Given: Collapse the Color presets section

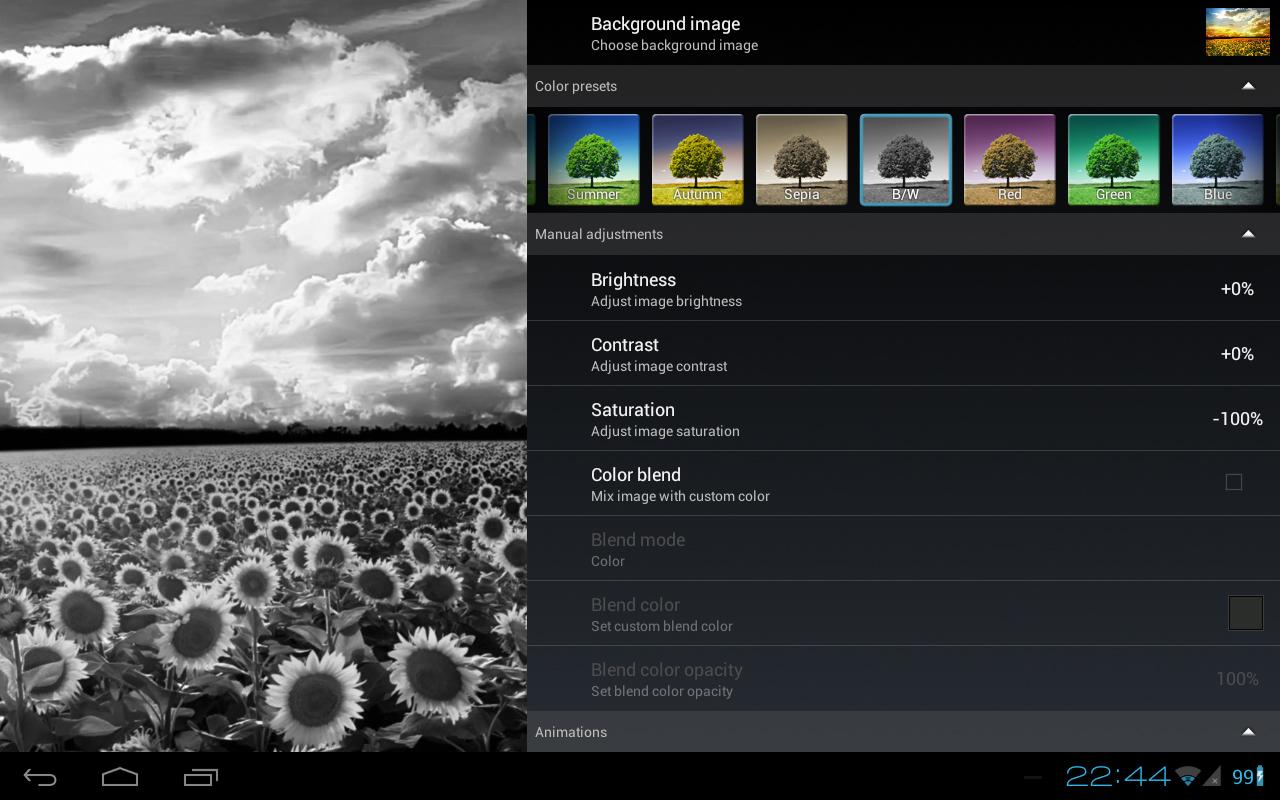Looking at the screenshot, I should pos(1248,86).
